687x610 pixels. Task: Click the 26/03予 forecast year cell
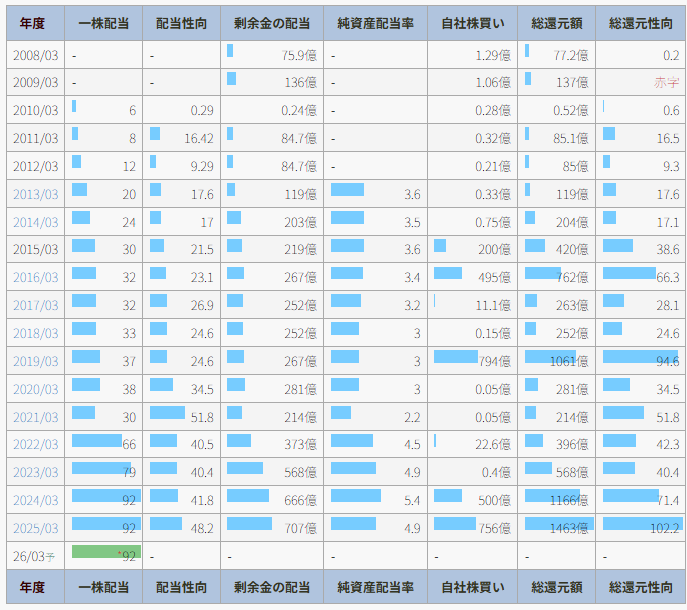tap(34, 556)
